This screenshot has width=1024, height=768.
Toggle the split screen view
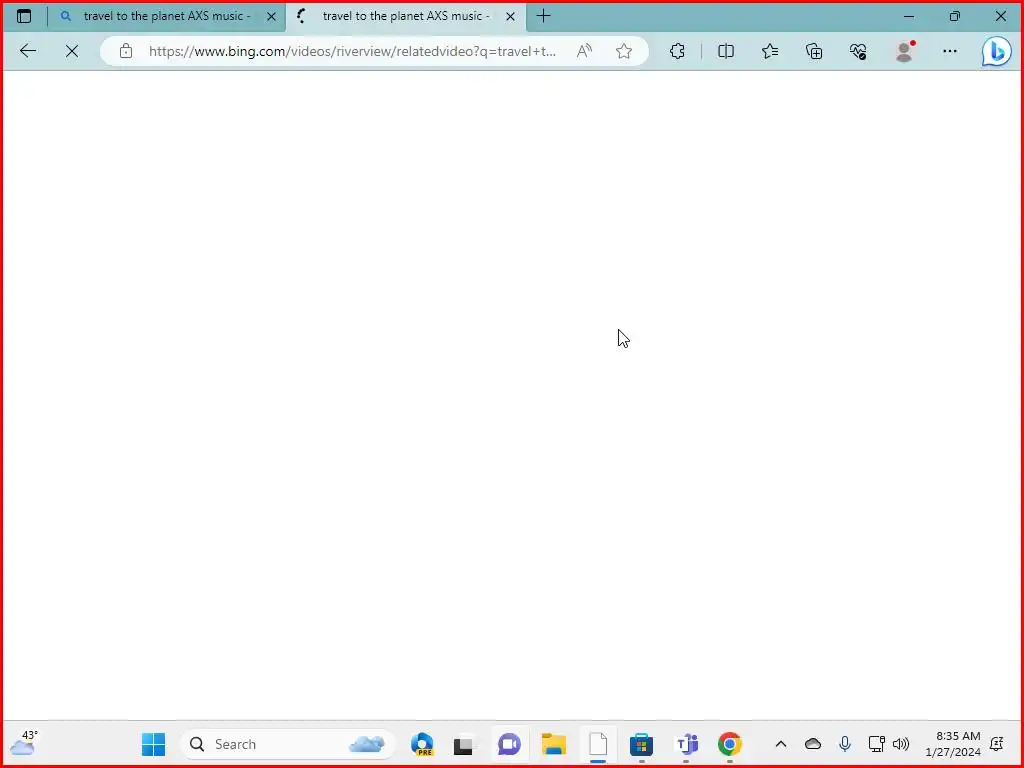(x=726, y=51)
